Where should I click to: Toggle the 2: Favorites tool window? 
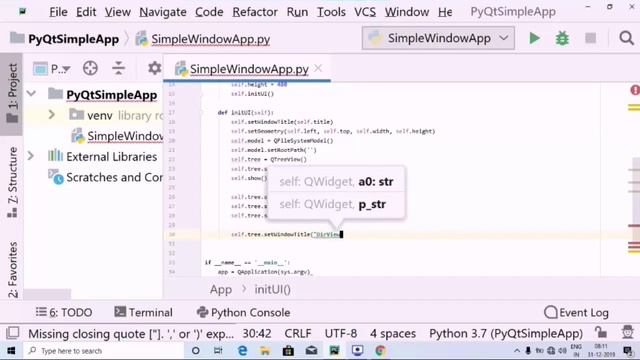[13, 269]
